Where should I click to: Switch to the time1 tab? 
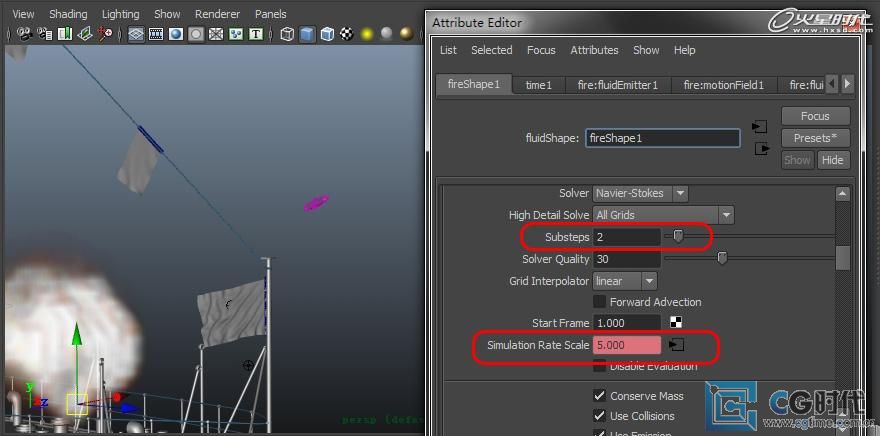click(x=538, y=85)
